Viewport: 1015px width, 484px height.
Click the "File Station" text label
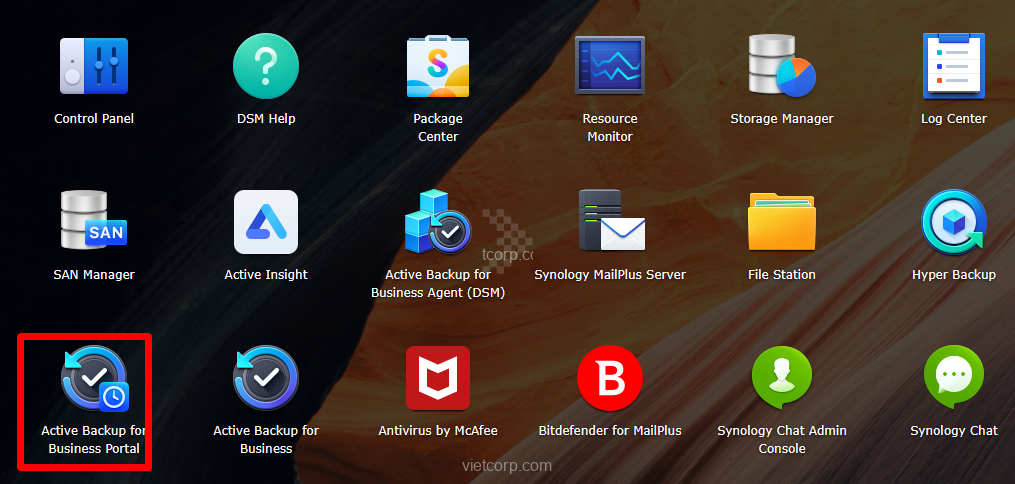coord(782,275)
